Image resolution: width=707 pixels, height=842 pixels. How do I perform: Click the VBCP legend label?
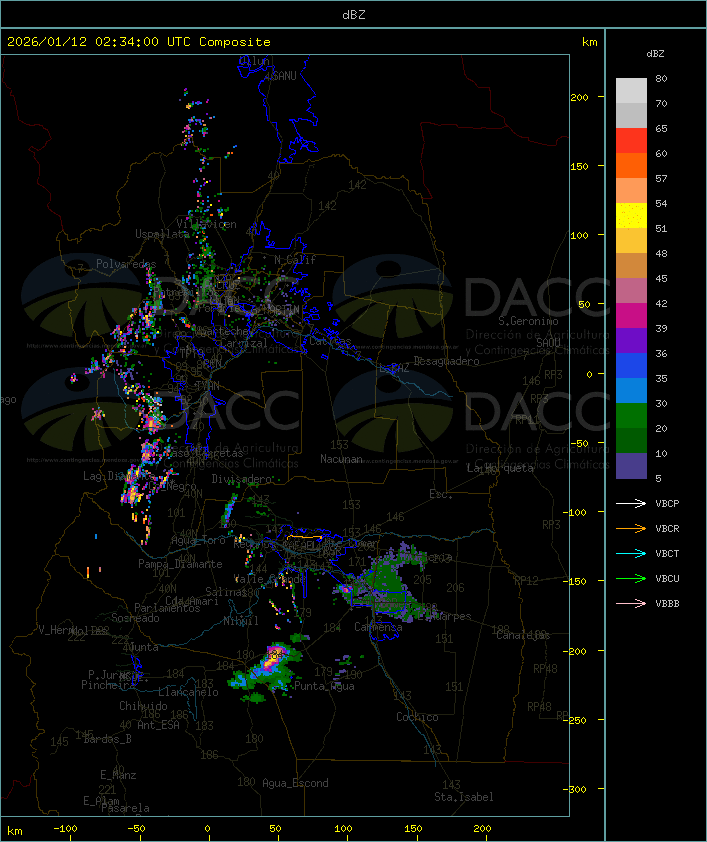pos(667,503)
